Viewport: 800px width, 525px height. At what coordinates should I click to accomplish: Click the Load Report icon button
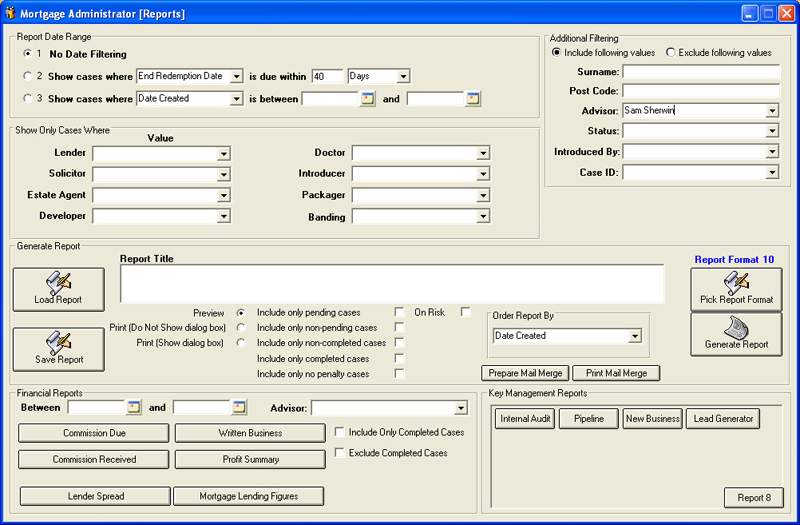[x=58, y=289]
